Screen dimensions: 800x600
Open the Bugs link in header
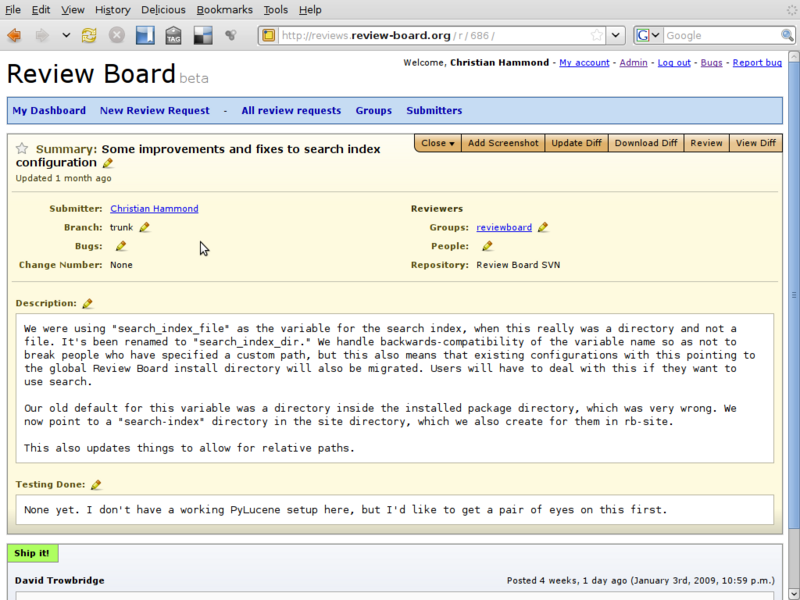711,62
